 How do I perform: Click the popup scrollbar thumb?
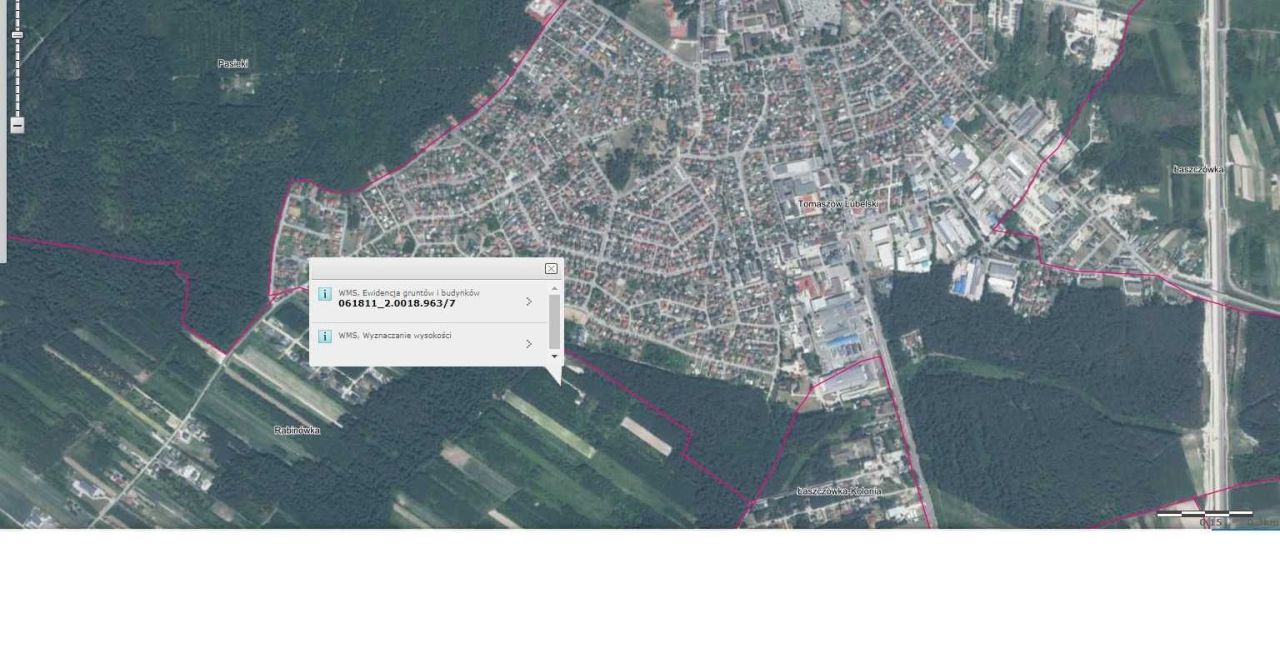(555, 321)
